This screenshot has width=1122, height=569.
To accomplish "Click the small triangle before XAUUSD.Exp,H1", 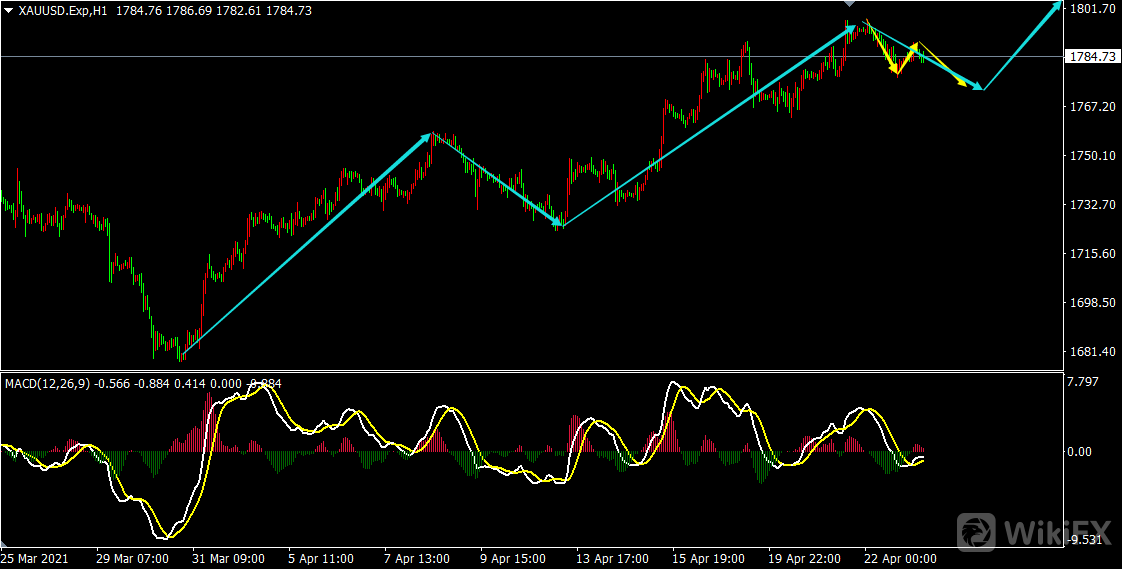I will point(9,10).
